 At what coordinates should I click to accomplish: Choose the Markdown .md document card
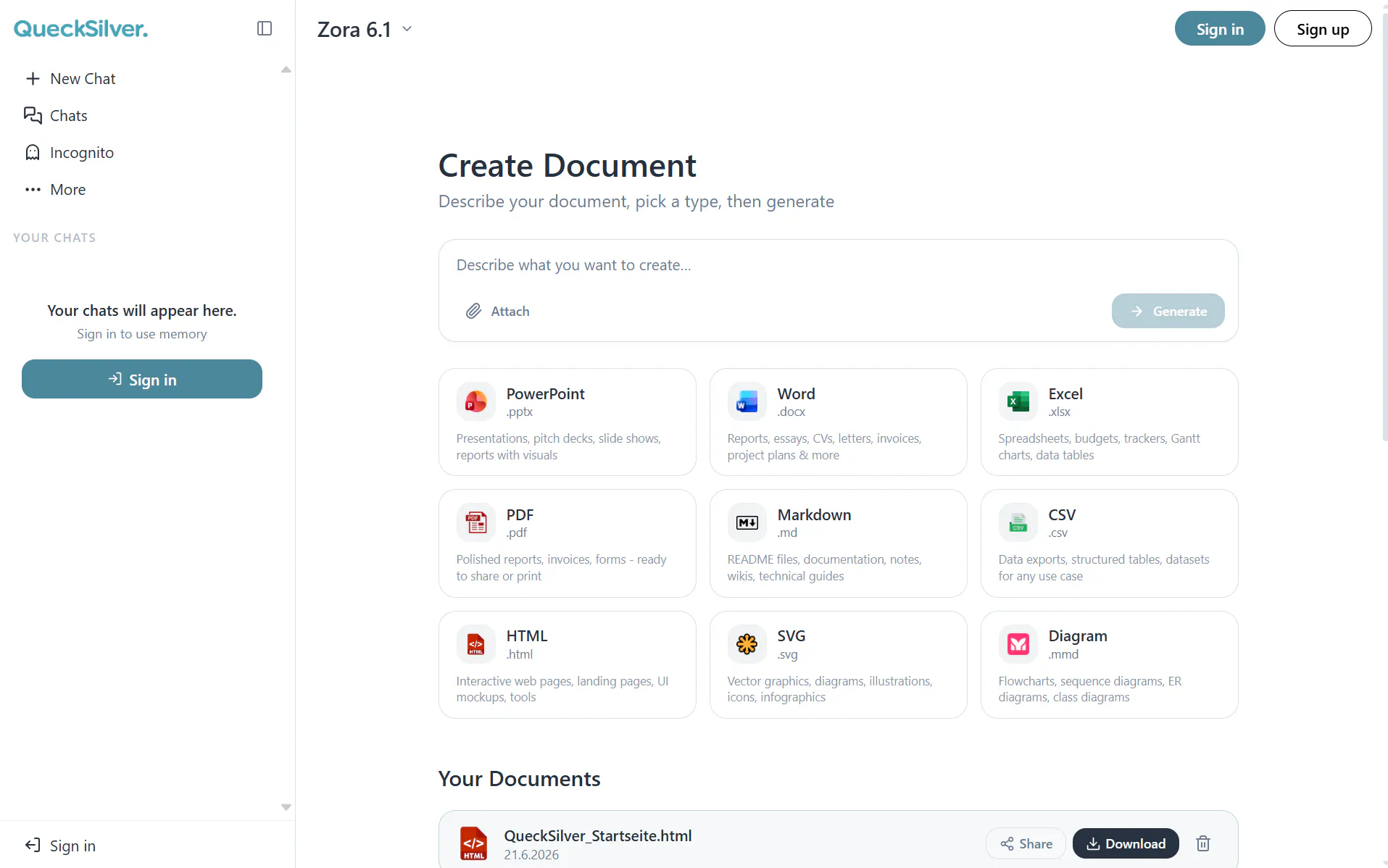coord(839,543)
